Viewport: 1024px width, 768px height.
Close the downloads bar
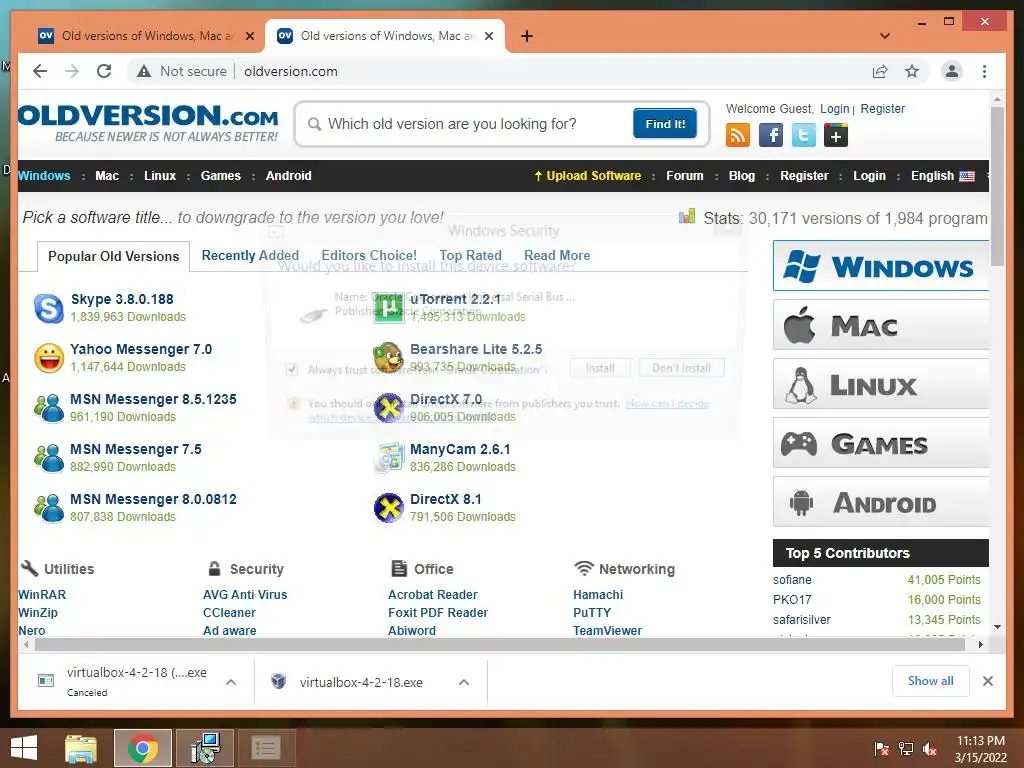point(987,681)
